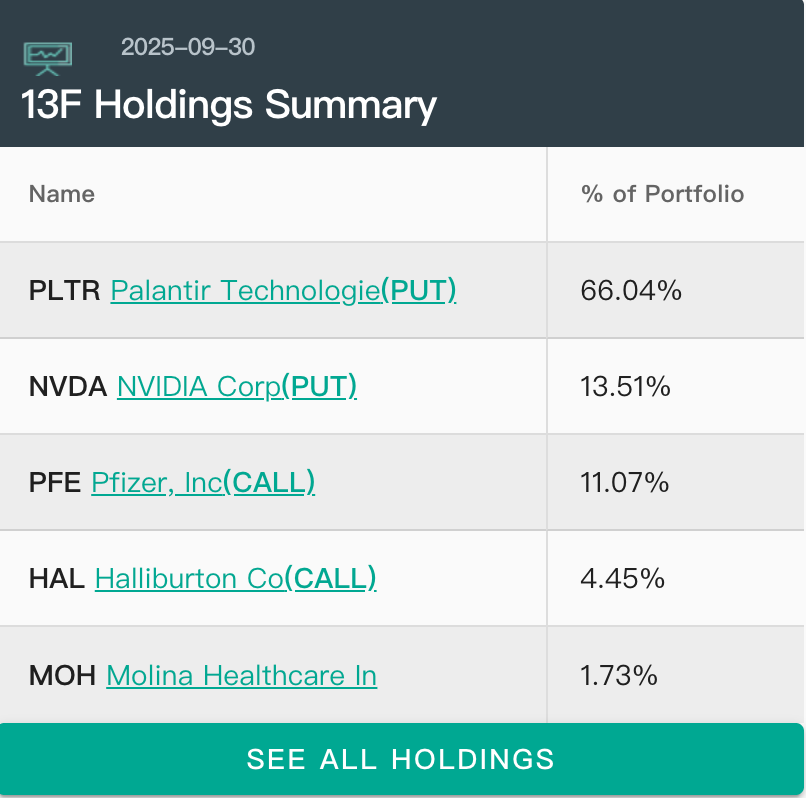This screenshot has height=798, width=806.
Task: Click the PLTR ticker symbol
Action: (x=65, y=290)
